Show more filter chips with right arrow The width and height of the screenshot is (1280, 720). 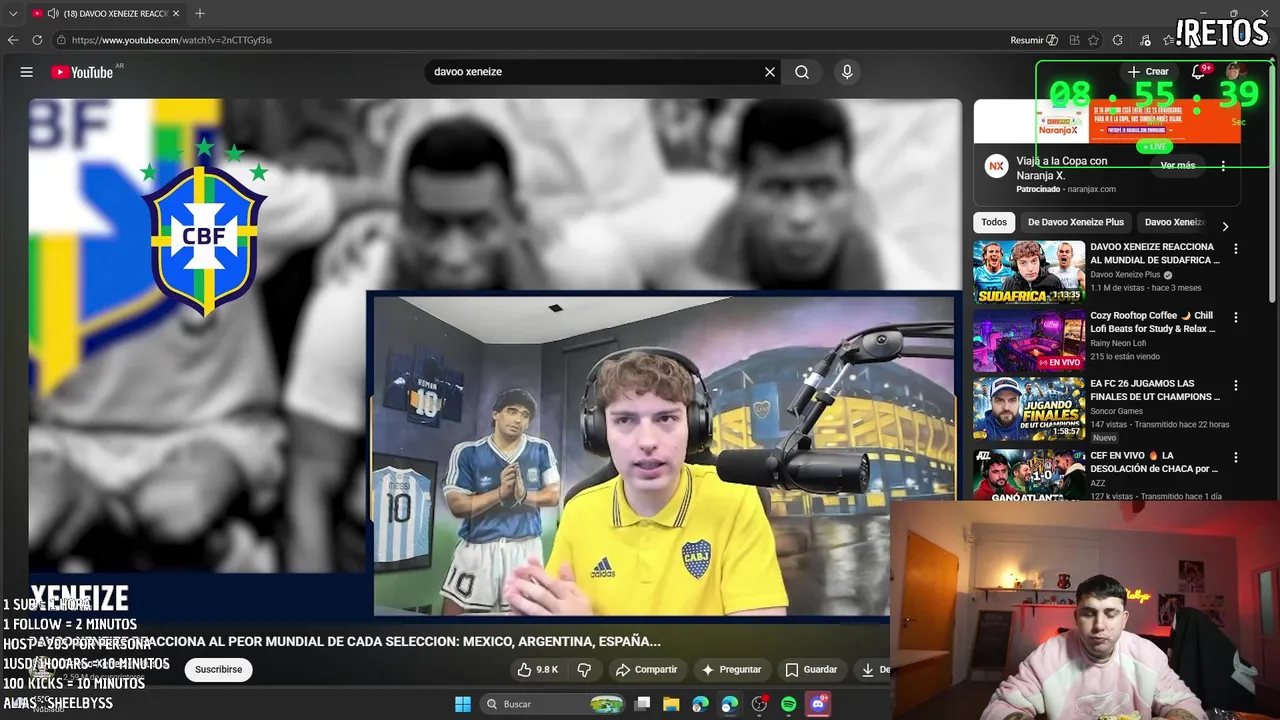[x=1225, y=226]
